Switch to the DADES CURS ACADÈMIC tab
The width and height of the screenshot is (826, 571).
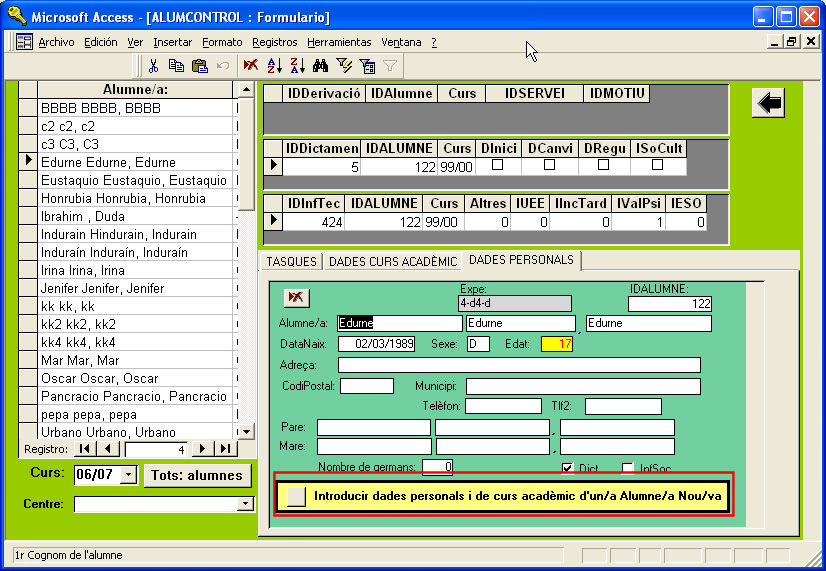coord(392,262)
